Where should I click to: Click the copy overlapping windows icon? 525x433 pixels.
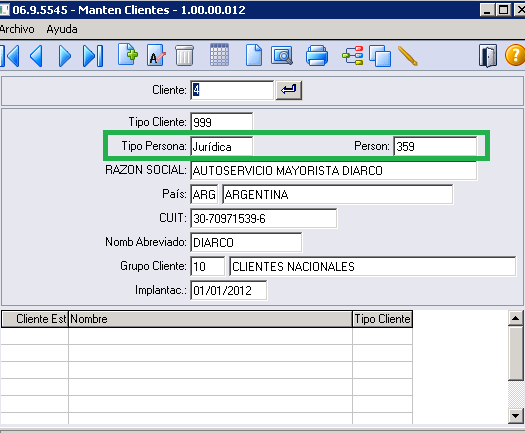380,56
